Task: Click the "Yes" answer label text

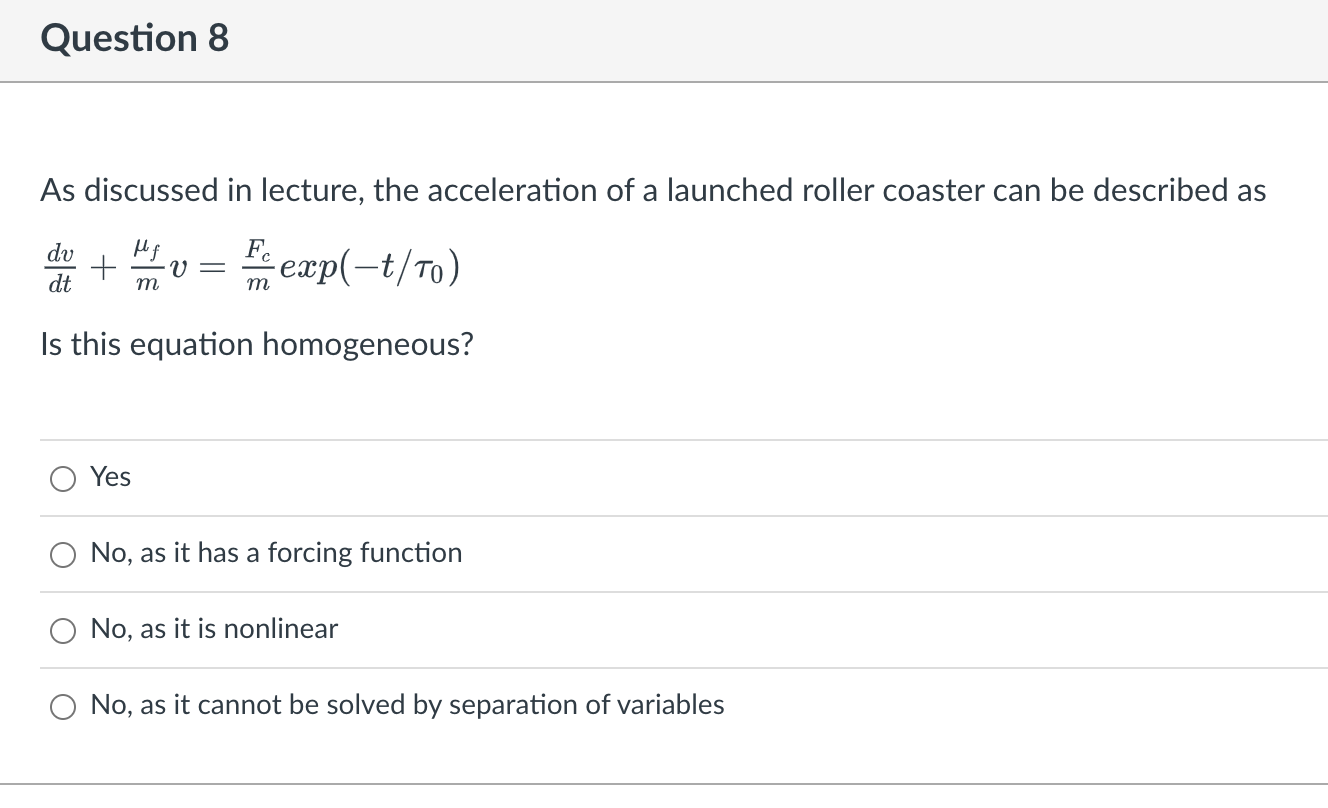Action: click(x=110, y=477)
